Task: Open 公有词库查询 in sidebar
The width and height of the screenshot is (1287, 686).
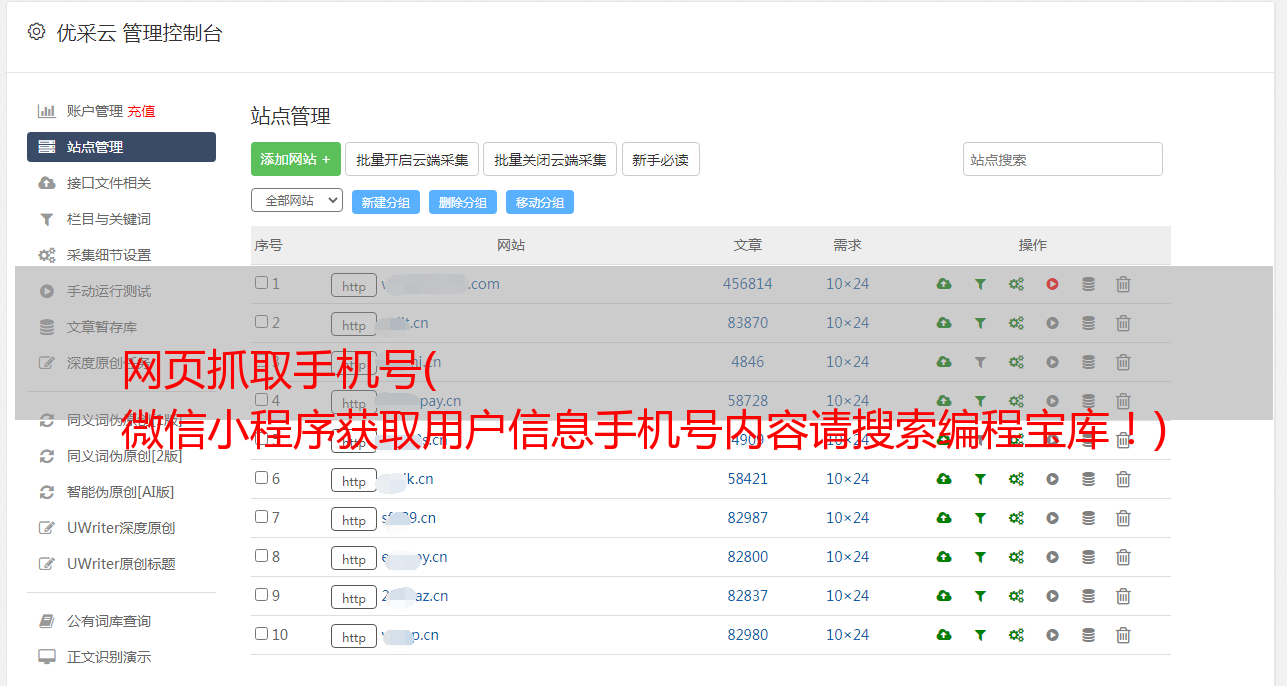Action: click(x=108, y=621)
